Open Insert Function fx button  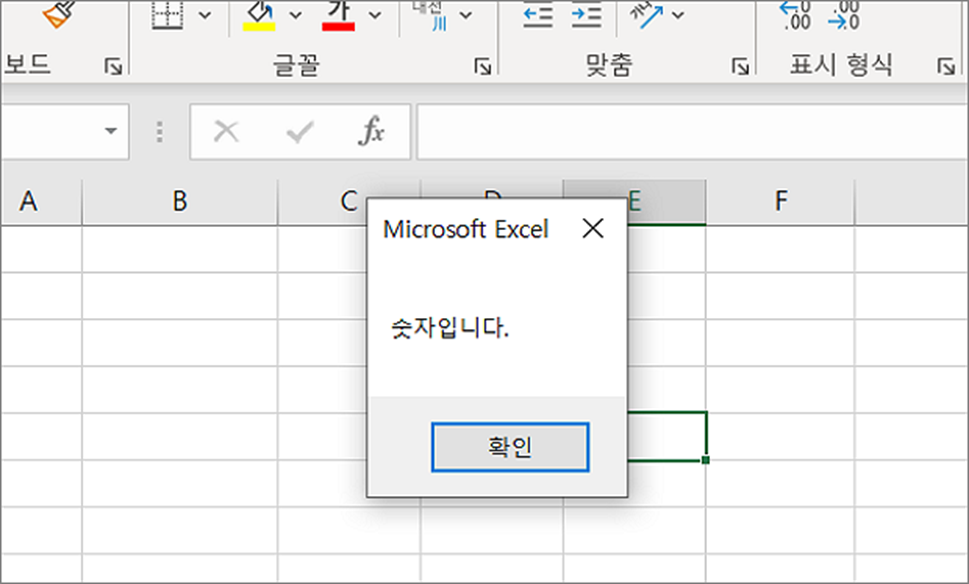[x=371, y=131]
